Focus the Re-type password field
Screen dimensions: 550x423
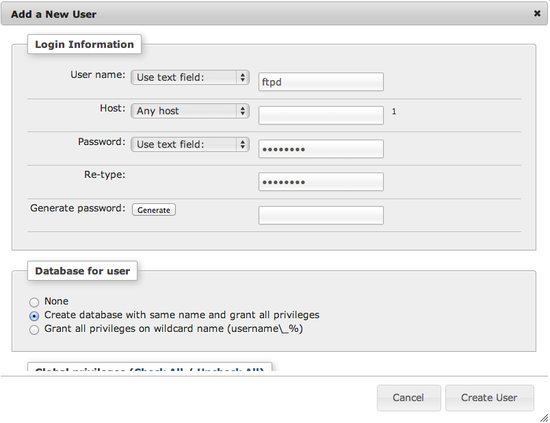coord(321,182)
